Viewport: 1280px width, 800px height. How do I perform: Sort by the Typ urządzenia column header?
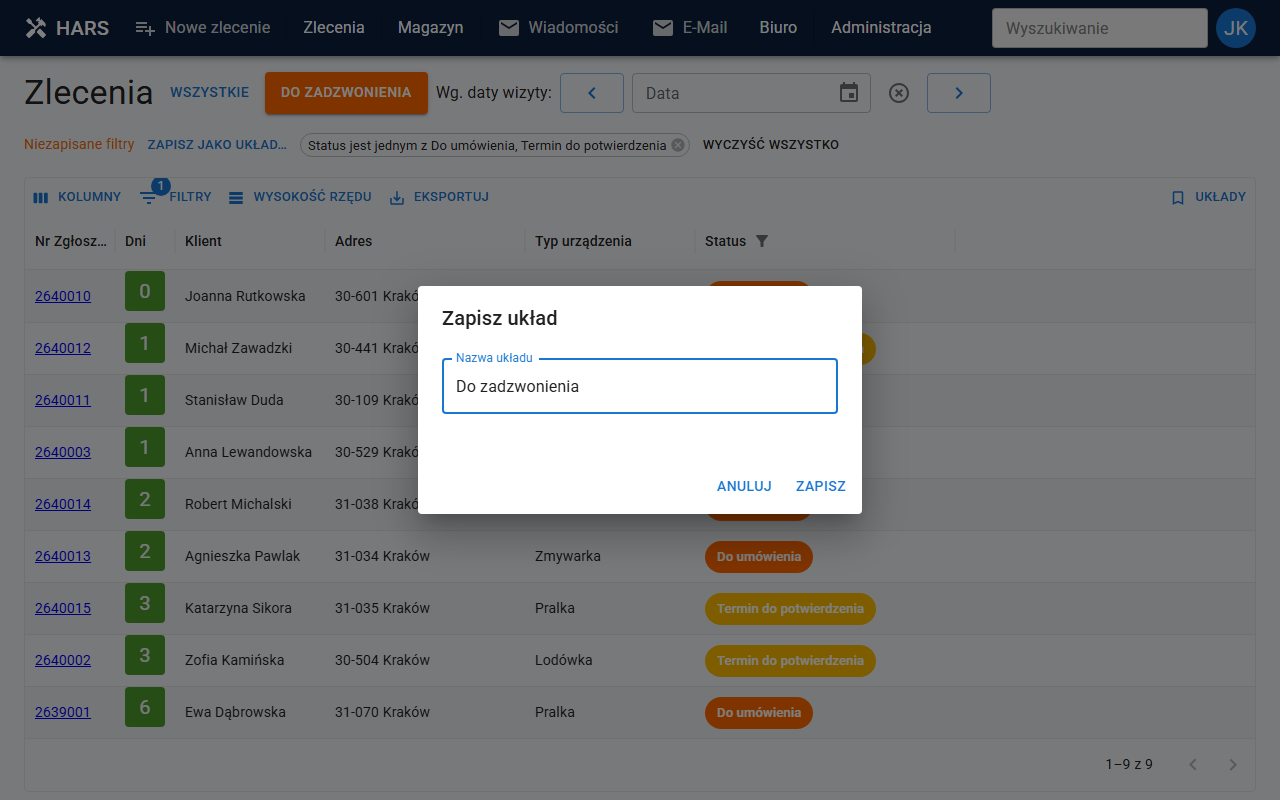coord(583,241)
